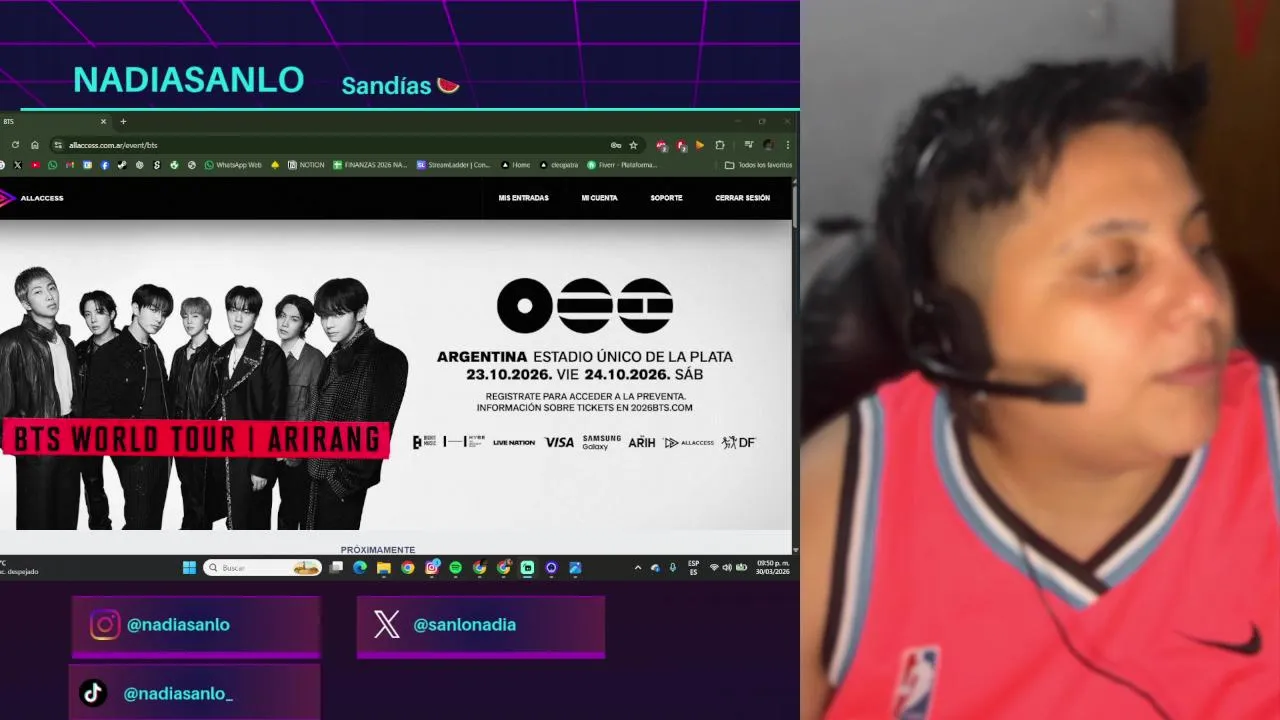Open the FINANZAS 2026 bookmark

pos(370,165)
